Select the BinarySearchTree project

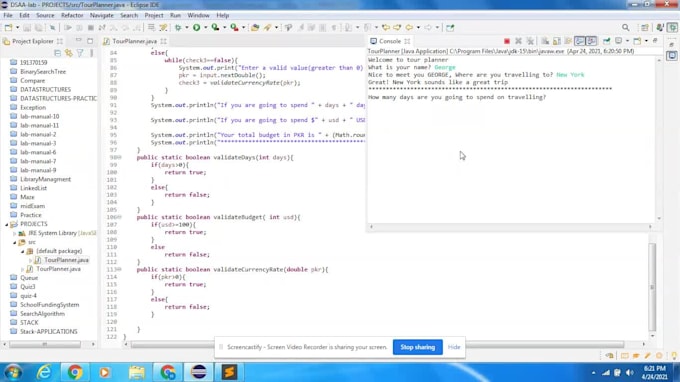(x=43, y=72)
